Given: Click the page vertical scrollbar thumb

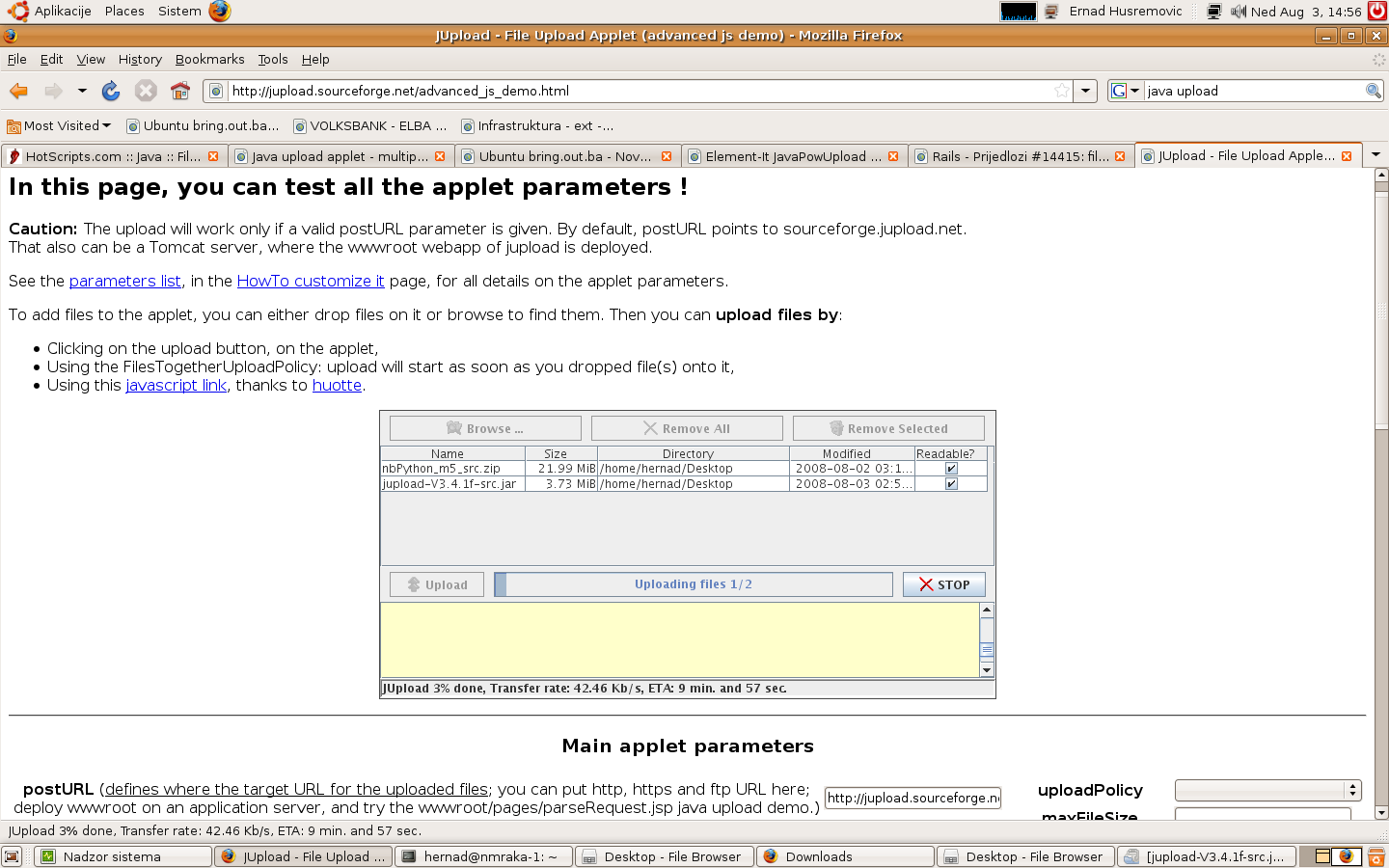Looking at the screenshot, I should point(1381,309).
